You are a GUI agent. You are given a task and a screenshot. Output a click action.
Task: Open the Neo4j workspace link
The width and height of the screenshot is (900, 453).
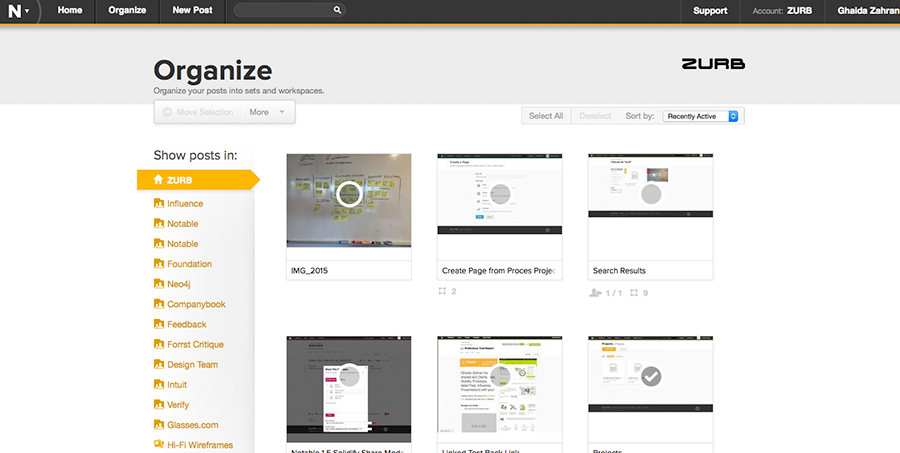(x=179, y=284)
